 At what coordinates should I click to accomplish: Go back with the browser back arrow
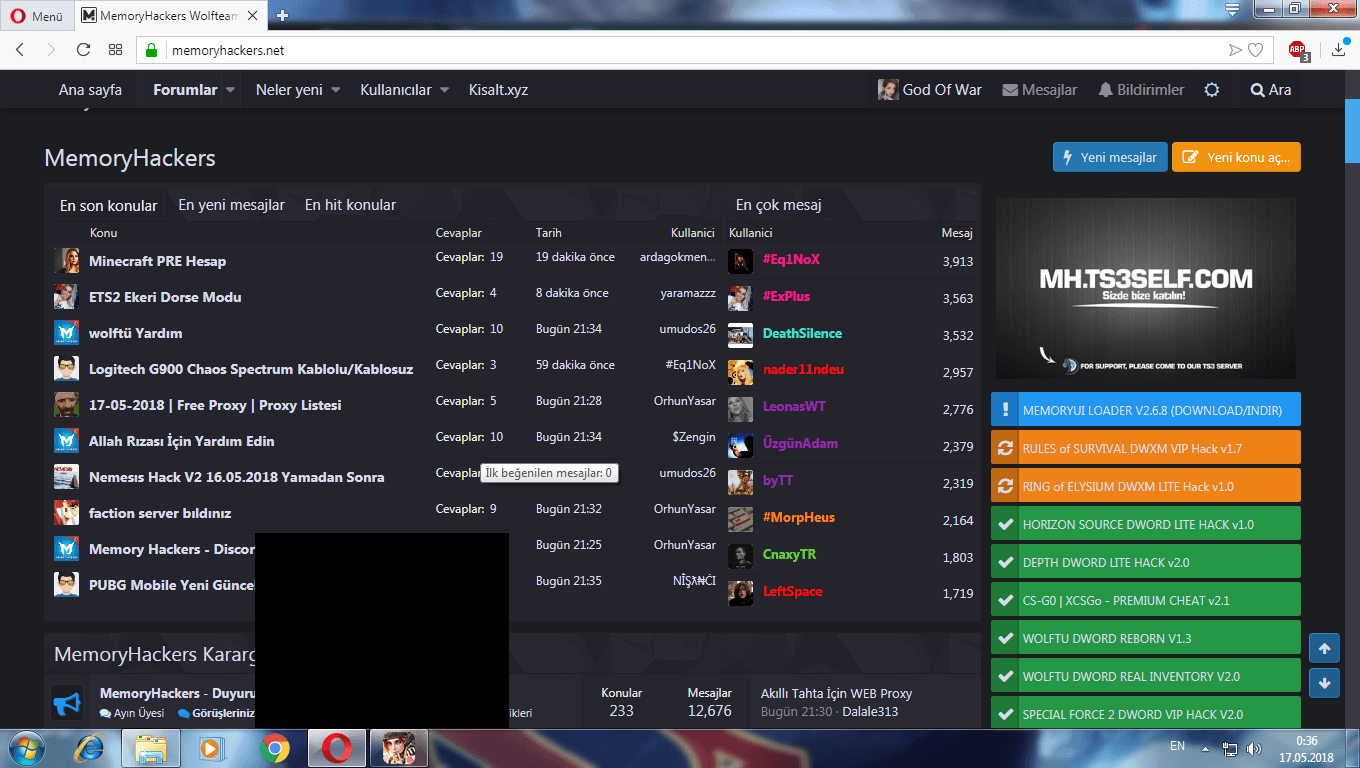tap(20, 50)
